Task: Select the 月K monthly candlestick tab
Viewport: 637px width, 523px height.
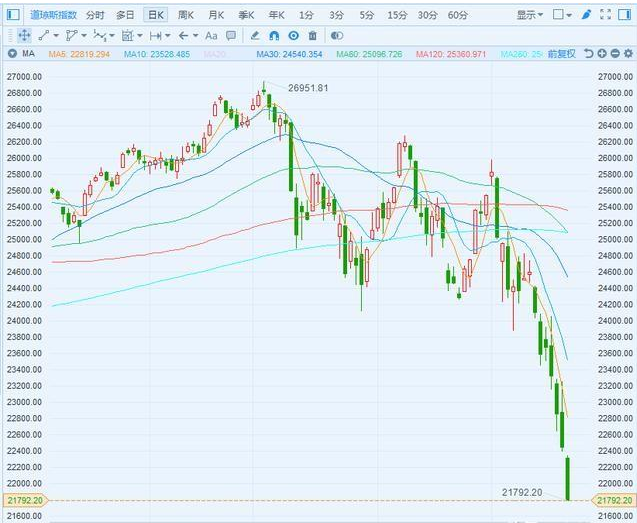Action: point(216,15)
